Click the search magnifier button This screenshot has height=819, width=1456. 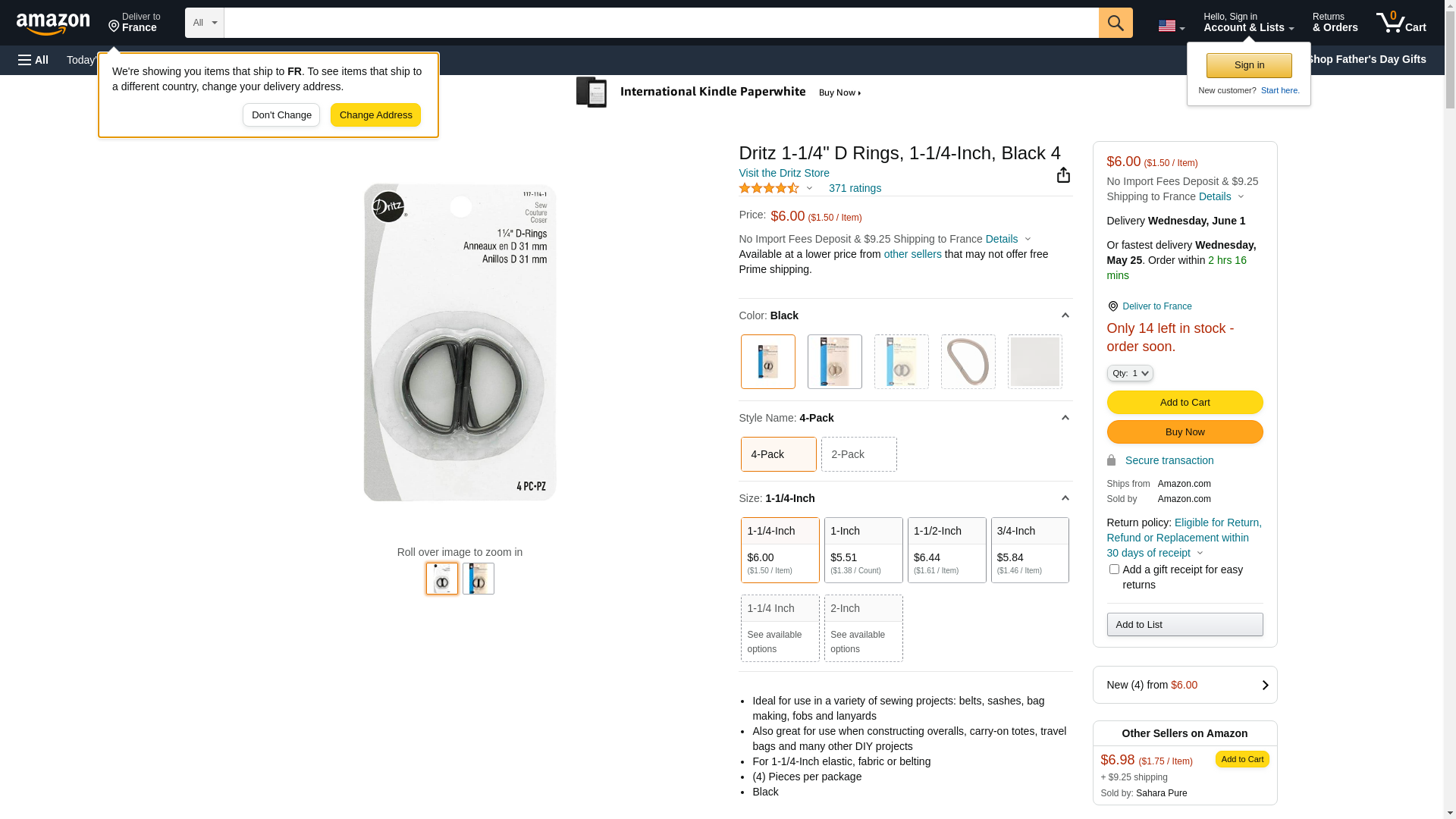(1115, 23)
